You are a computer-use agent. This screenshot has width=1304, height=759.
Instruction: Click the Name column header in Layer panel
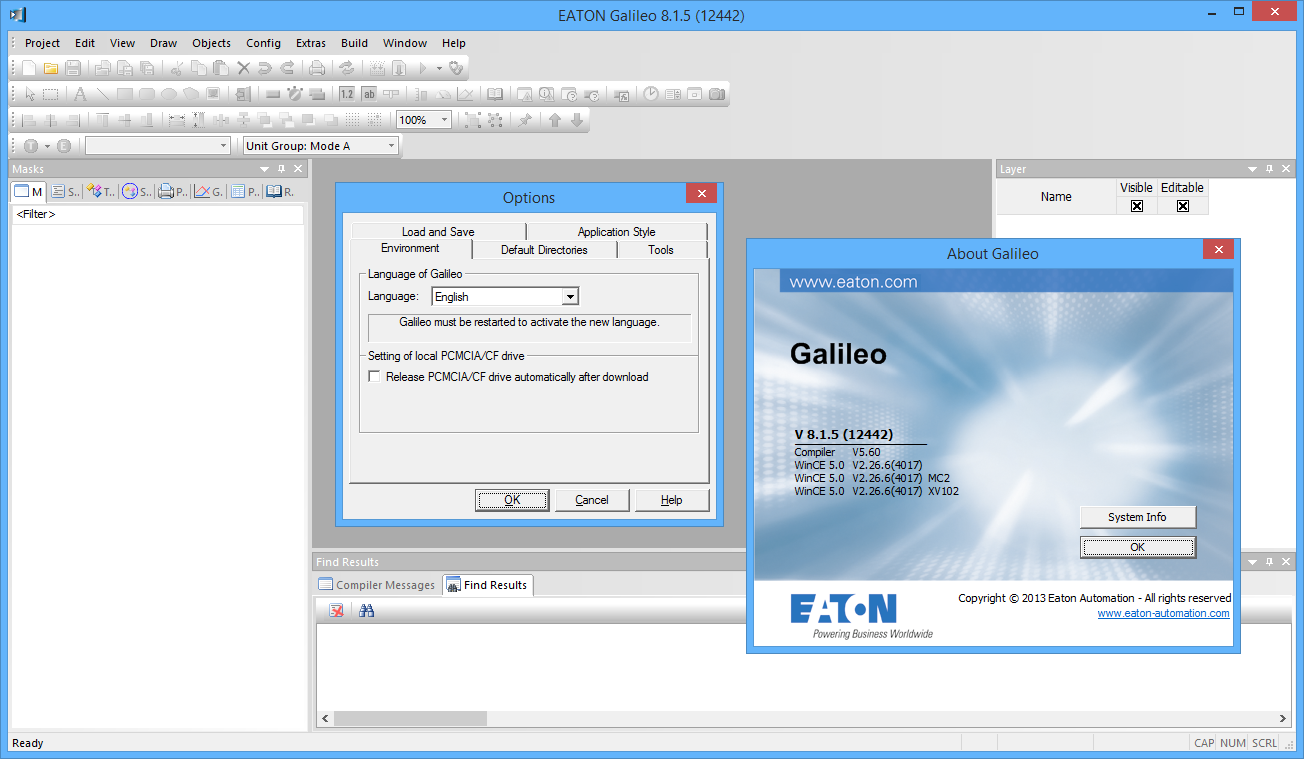coord(1056,197)
